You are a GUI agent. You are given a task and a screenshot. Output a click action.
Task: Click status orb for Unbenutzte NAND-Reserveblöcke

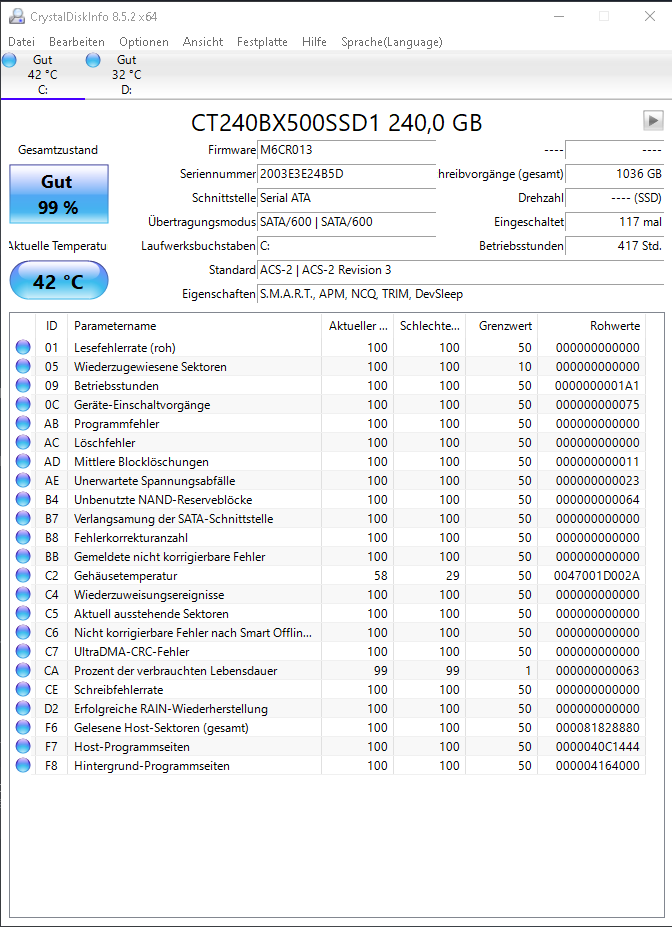coord(23,500)
